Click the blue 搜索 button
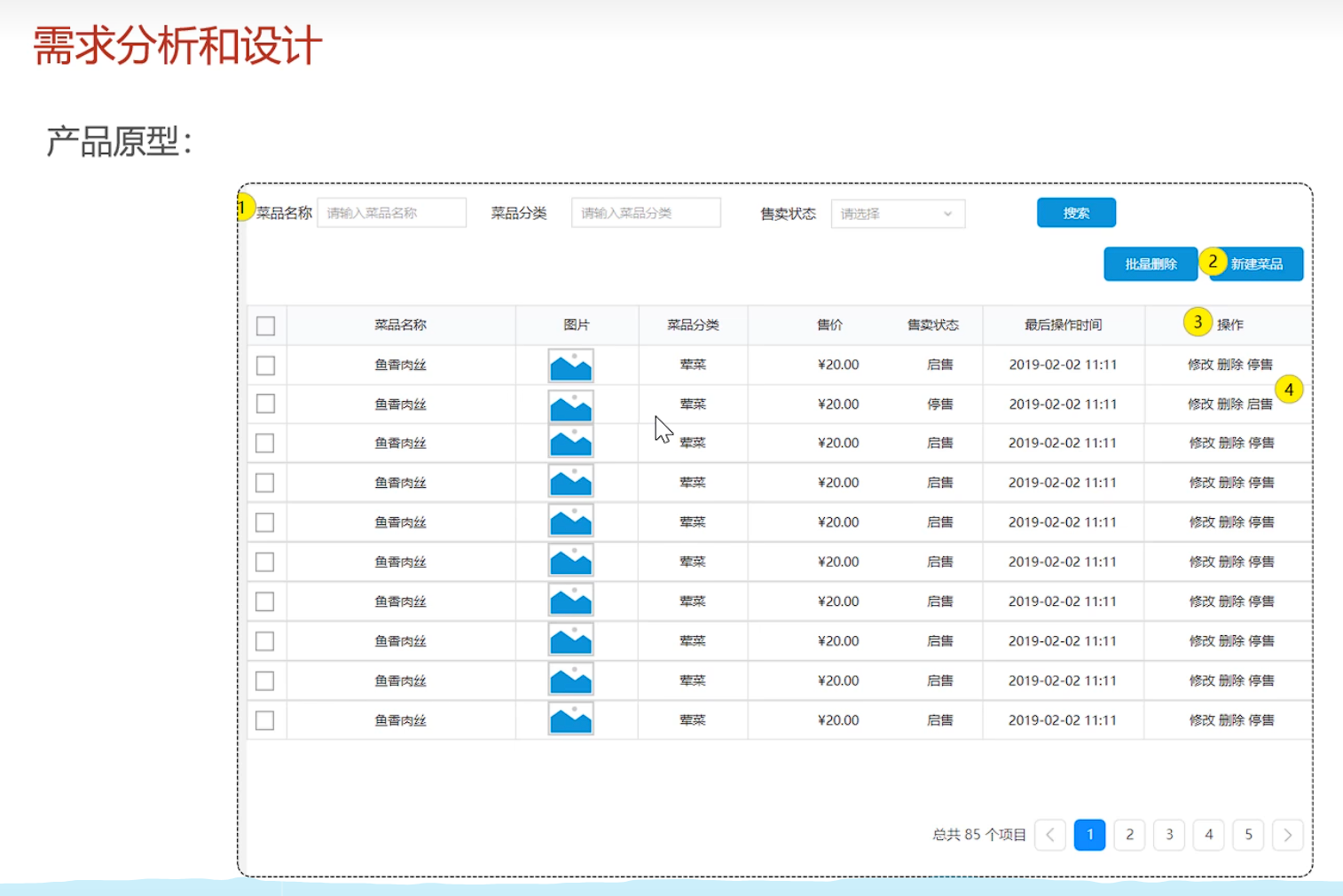This screenshot has height=896, width=1343. tap(1076, 213)
